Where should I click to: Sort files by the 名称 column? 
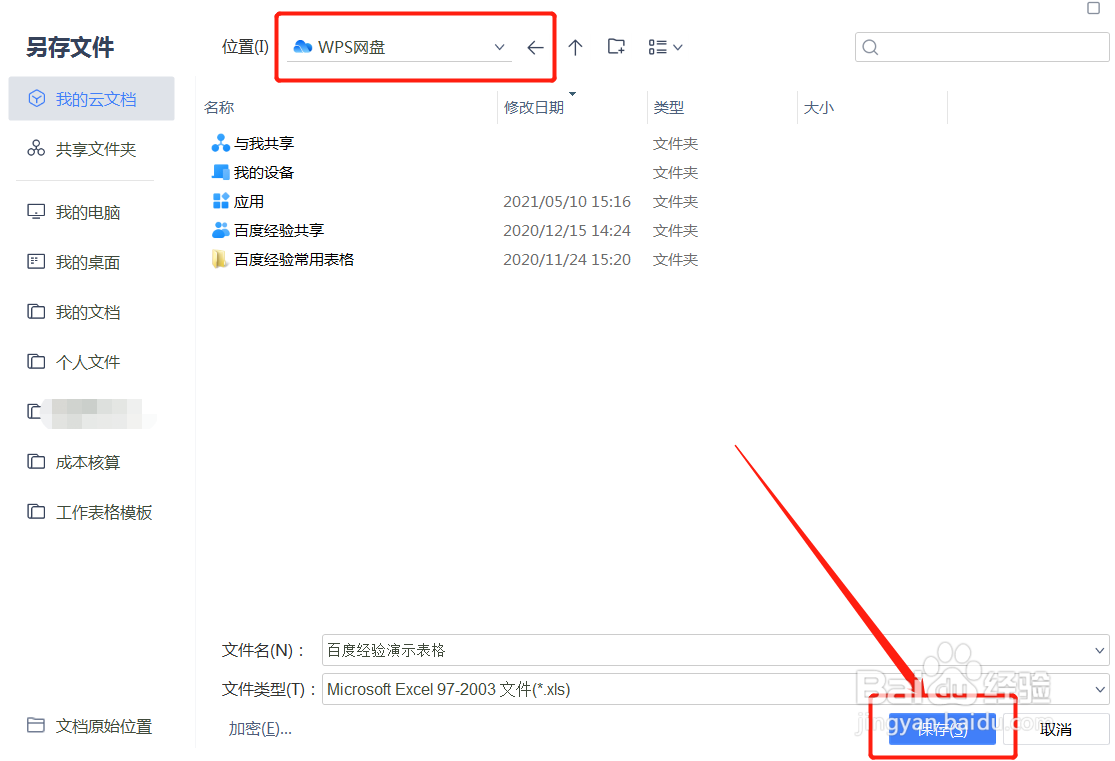219,107
